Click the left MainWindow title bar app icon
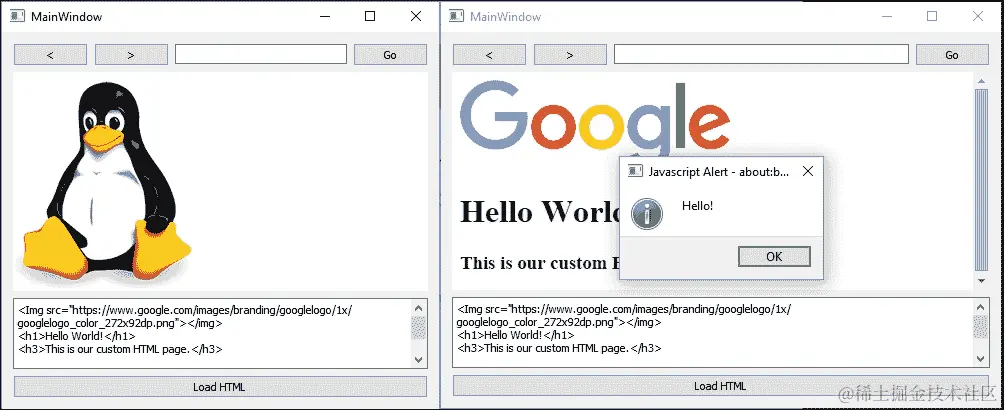The width and height of the screenshot is (1004, 410). pyautogui.click(x=18, y=16)
